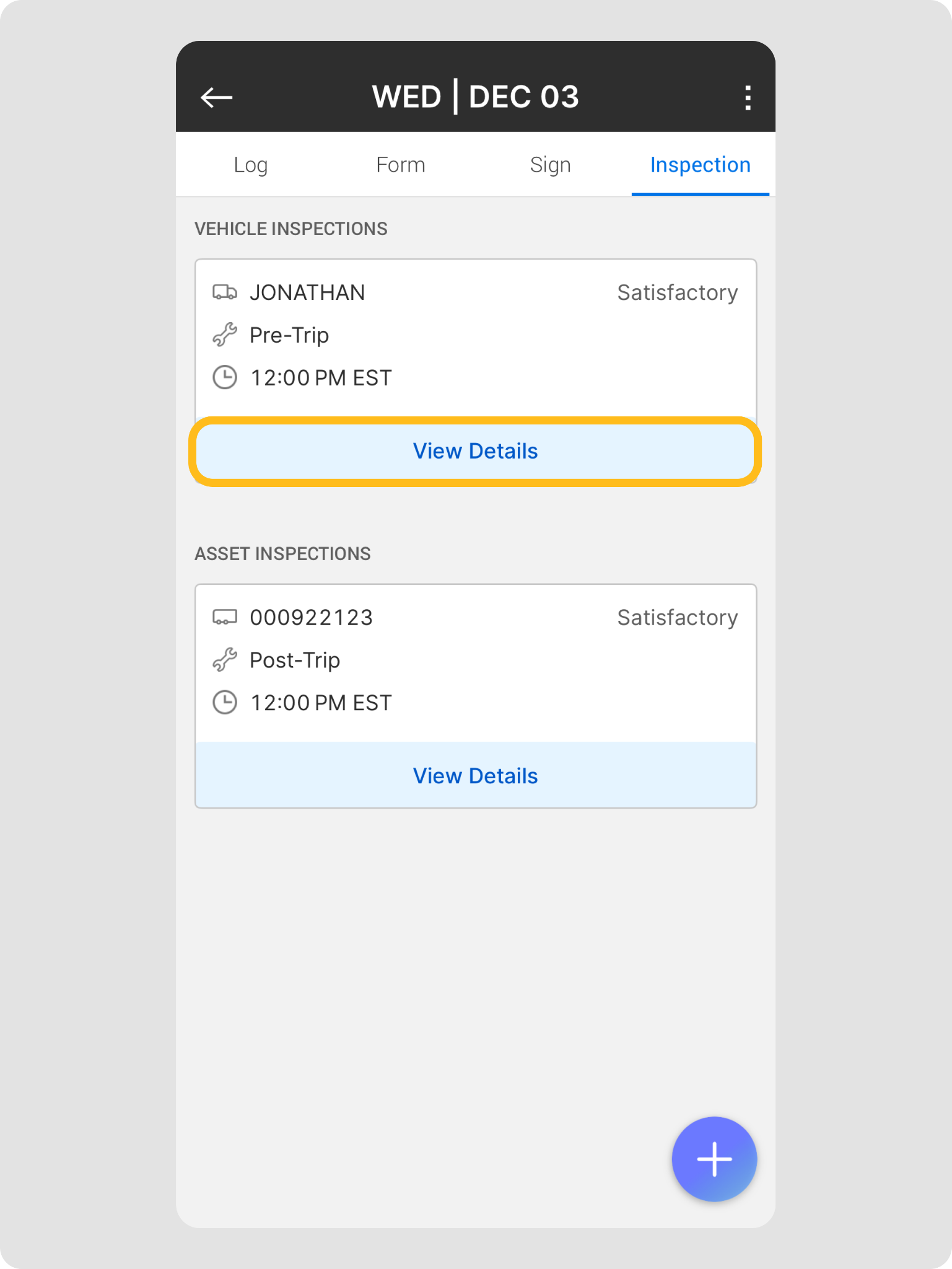
Task: Select the Post-Trip inspection type label
Action: tap(295, 661)
